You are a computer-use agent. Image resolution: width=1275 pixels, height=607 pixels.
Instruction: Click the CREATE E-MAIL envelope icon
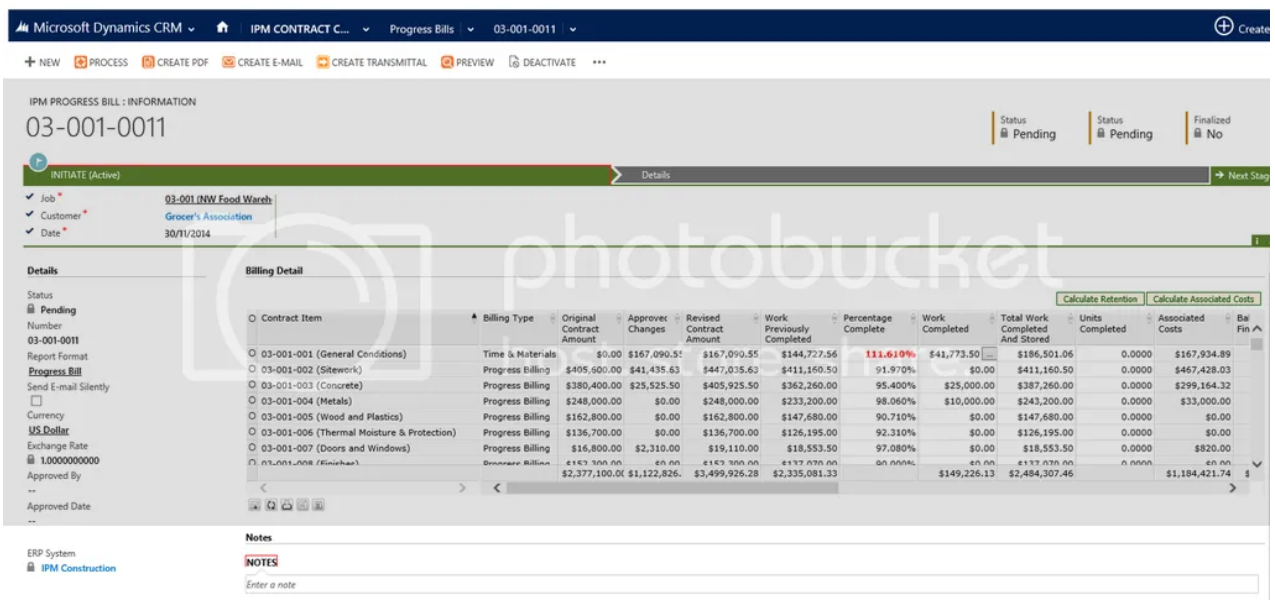click(x=228, y=62)
